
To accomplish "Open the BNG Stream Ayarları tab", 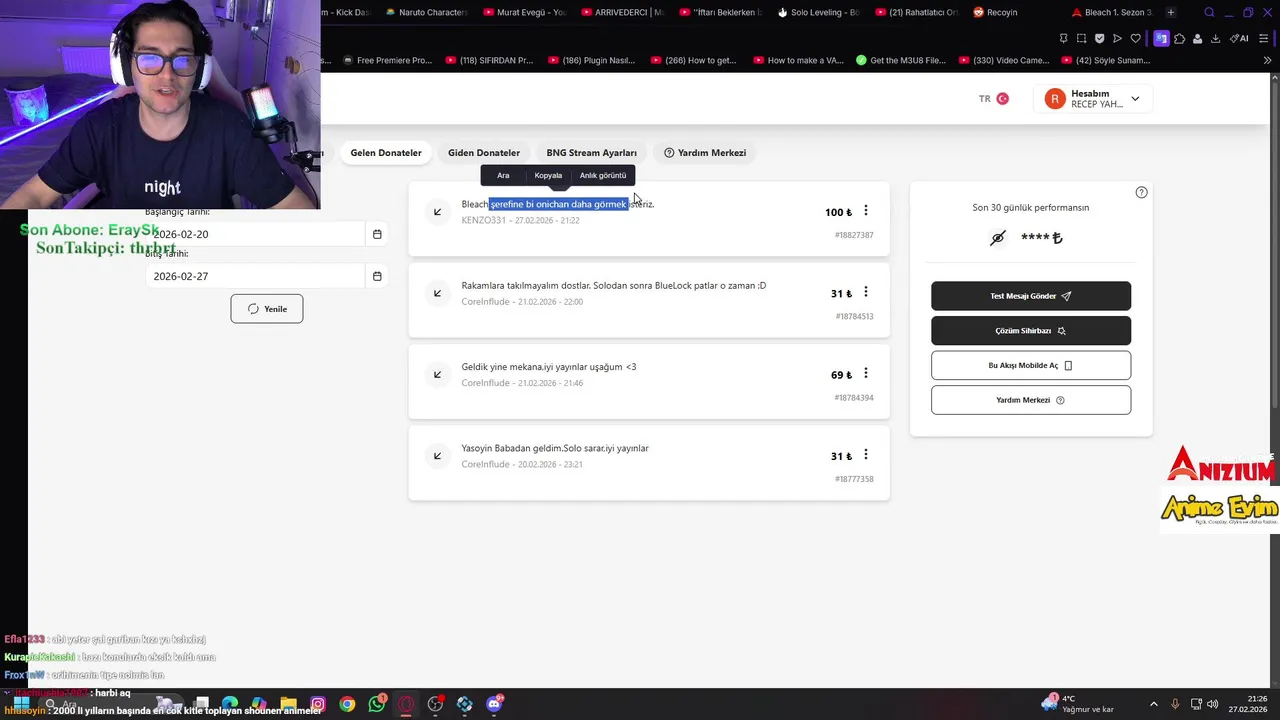I will click(x=591, y=153).
